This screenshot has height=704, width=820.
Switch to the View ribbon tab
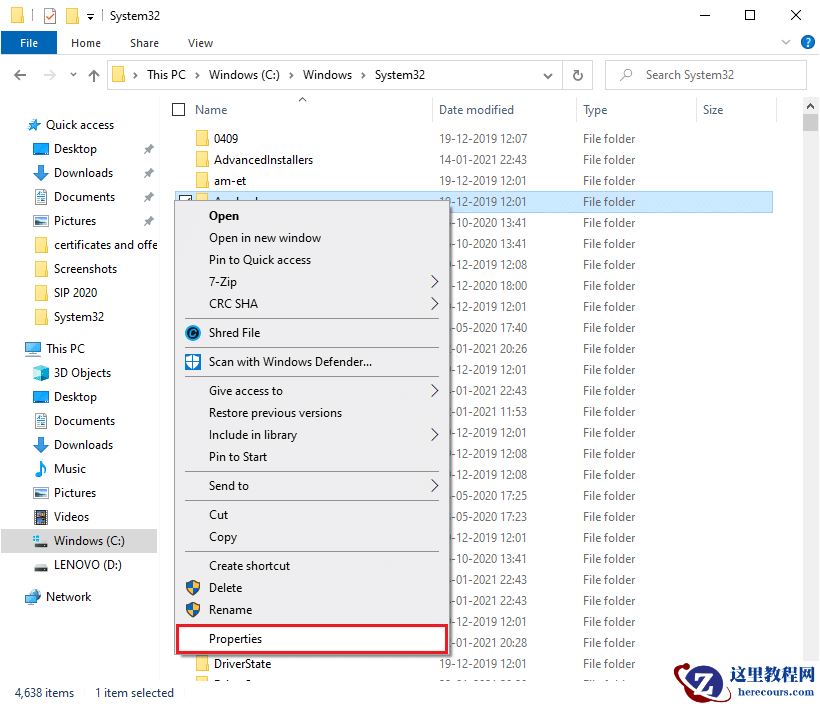(x=200, y=43)
